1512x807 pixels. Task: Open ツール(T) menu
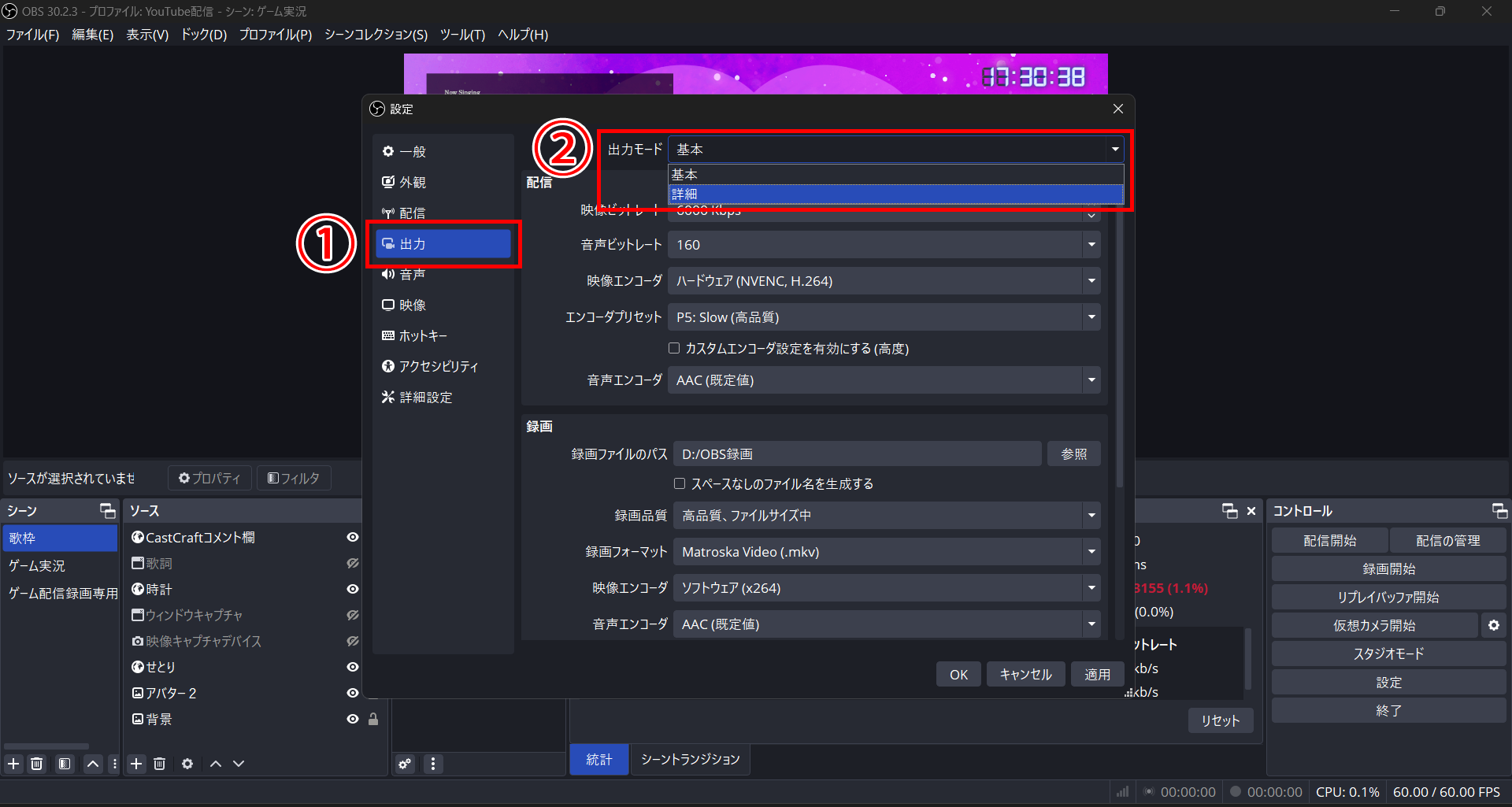point(462,35)
